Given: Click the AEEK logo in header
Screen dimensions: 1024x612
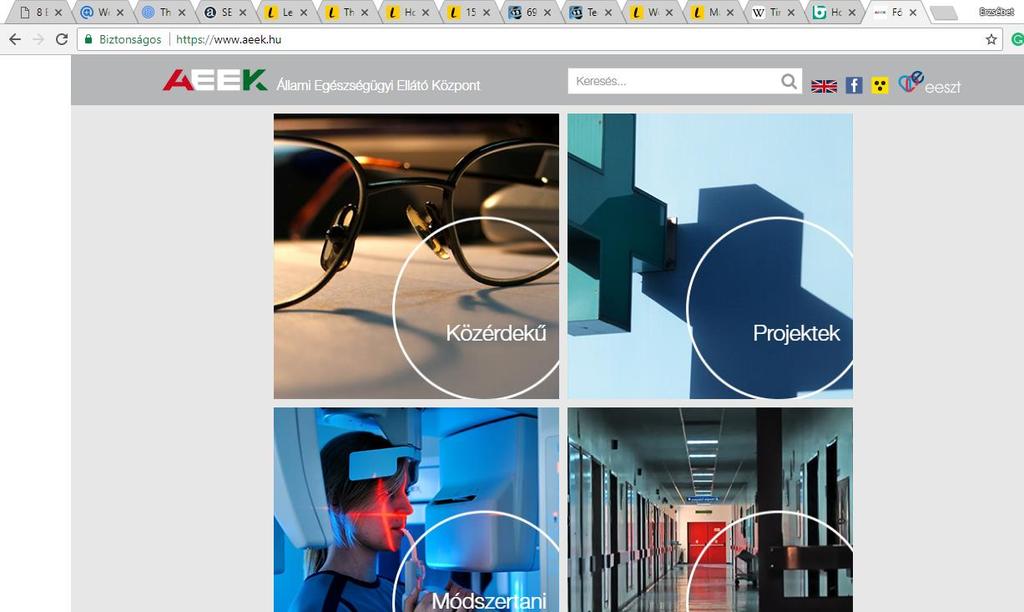Looking at the screenshot, I should click(x=215, y=80).
